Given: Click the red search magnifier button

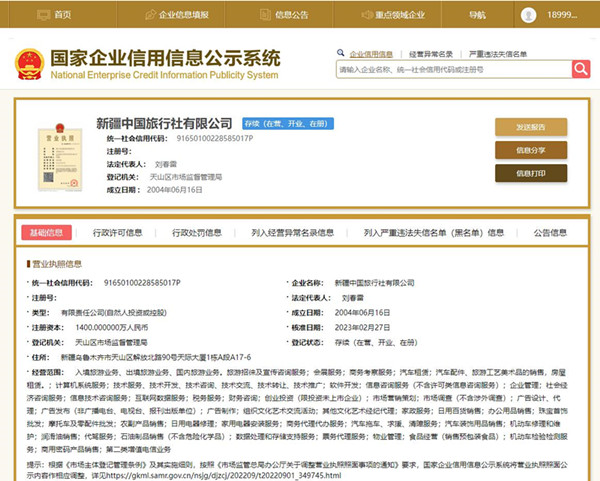Looking at the screenshot, I should point(581,69).
